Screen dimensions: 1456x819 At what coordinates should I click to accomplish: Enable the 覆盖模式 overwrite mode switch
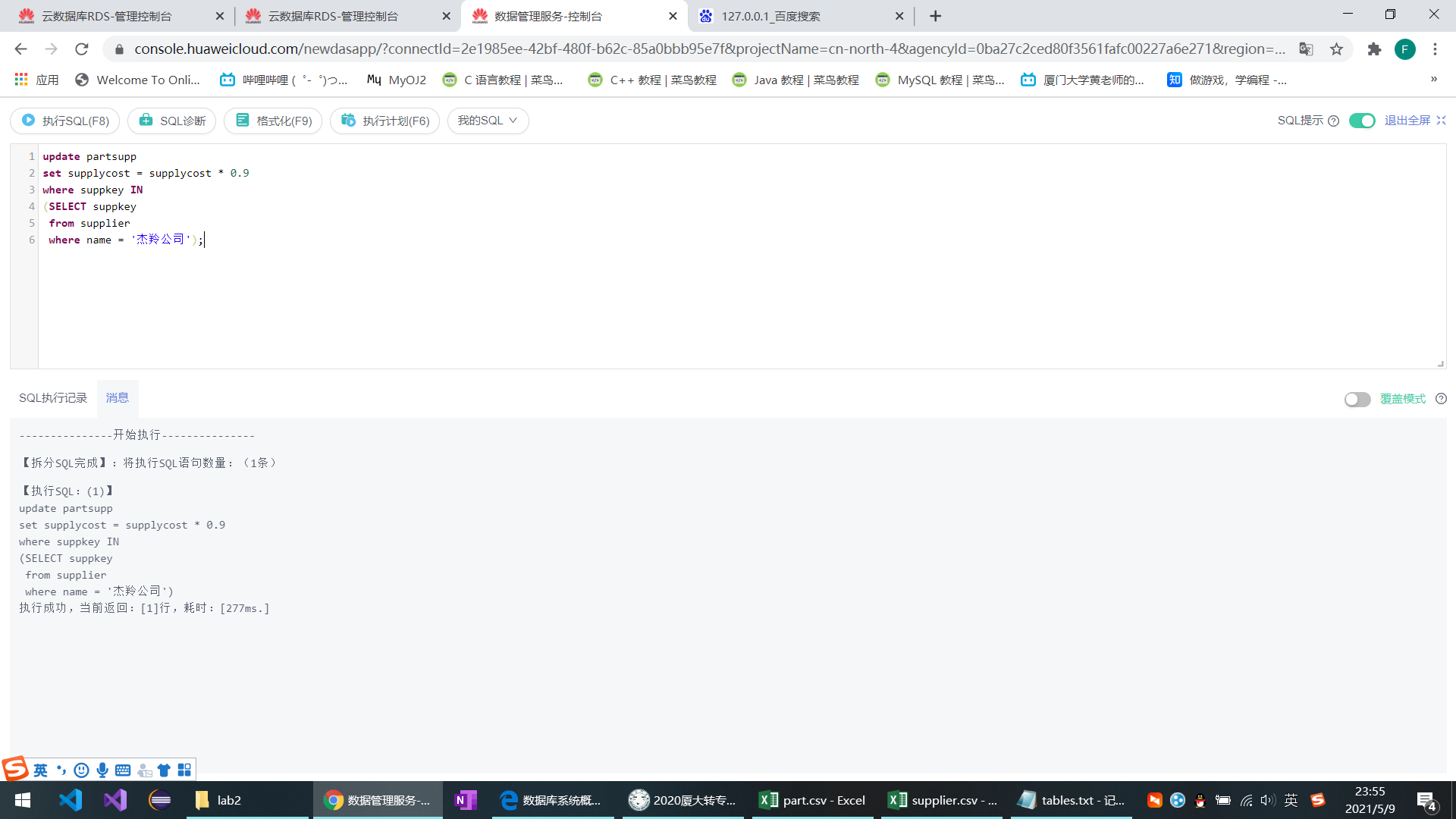point(1357,399)
